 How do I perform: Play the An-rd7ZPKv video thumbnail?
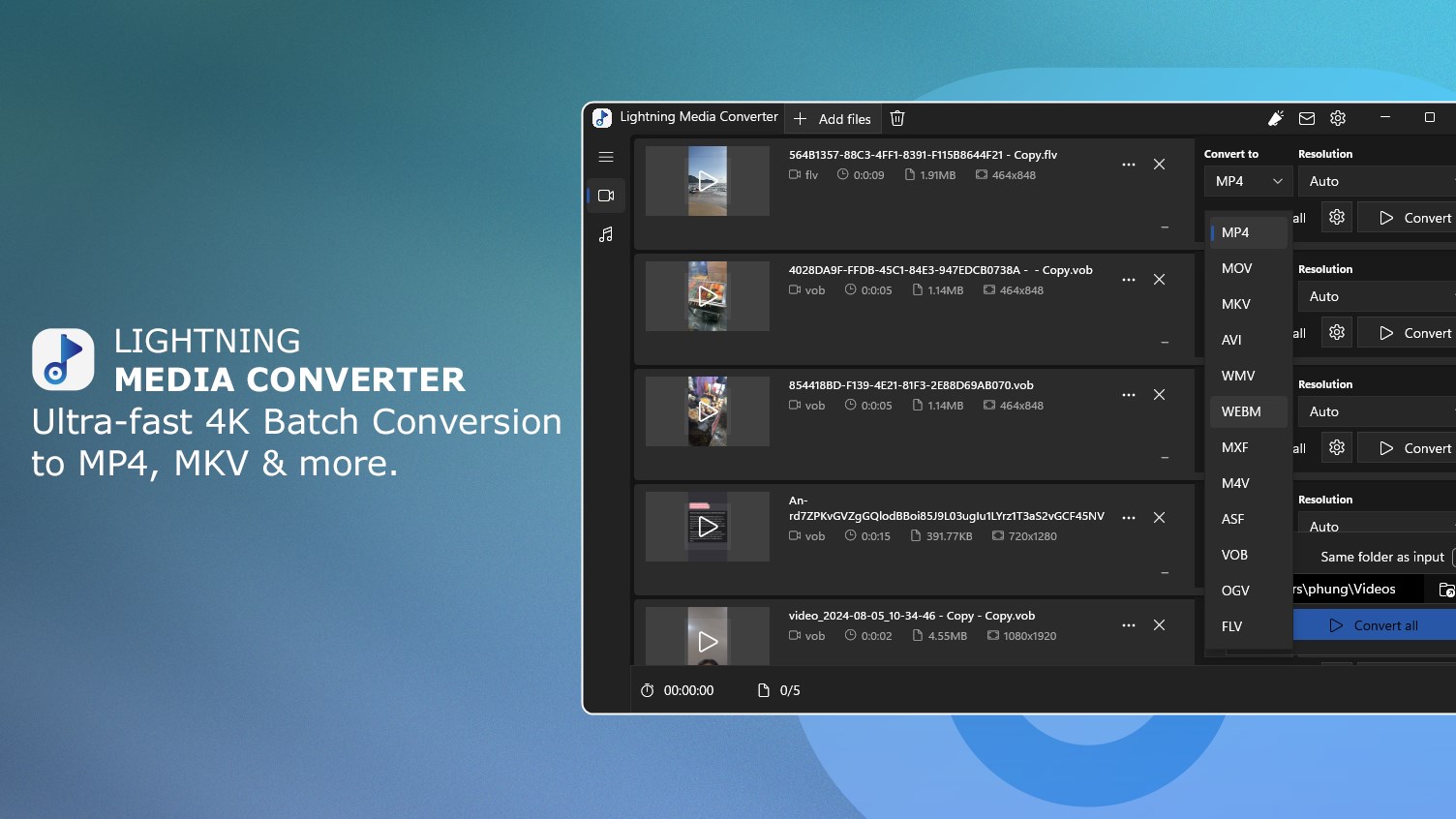[x=708, y=527]
